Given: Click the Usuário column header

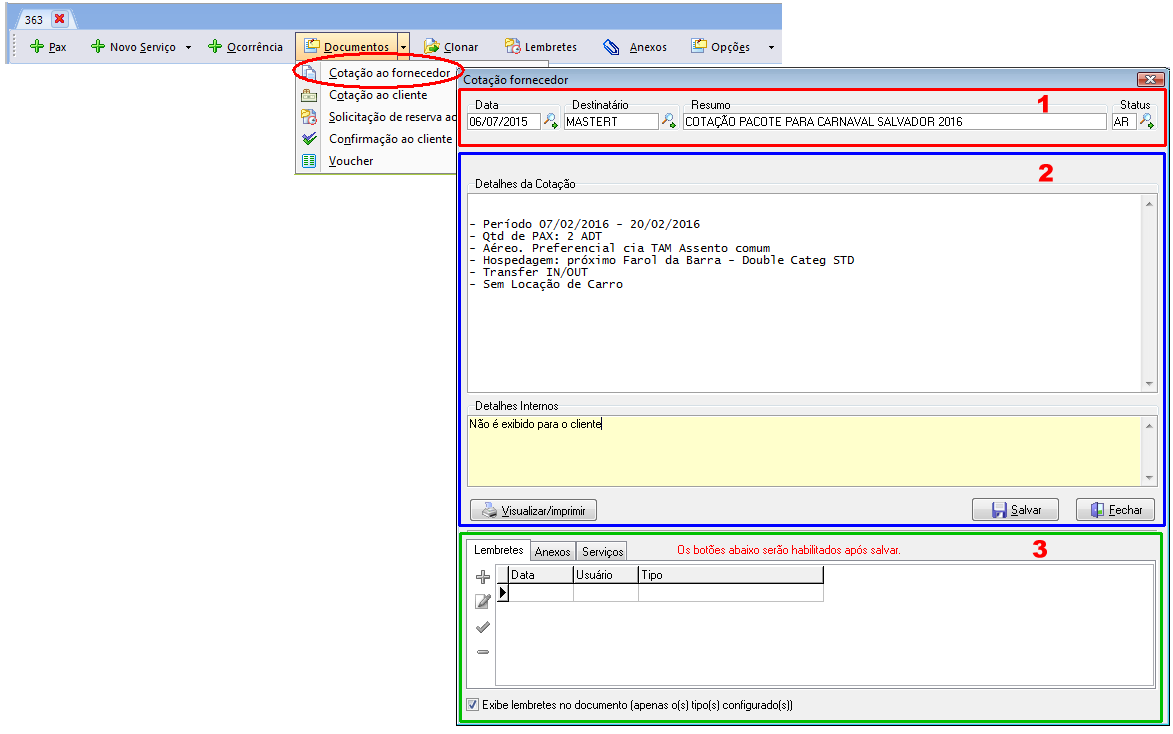Looking at the screenshot, I should point(606,575).
